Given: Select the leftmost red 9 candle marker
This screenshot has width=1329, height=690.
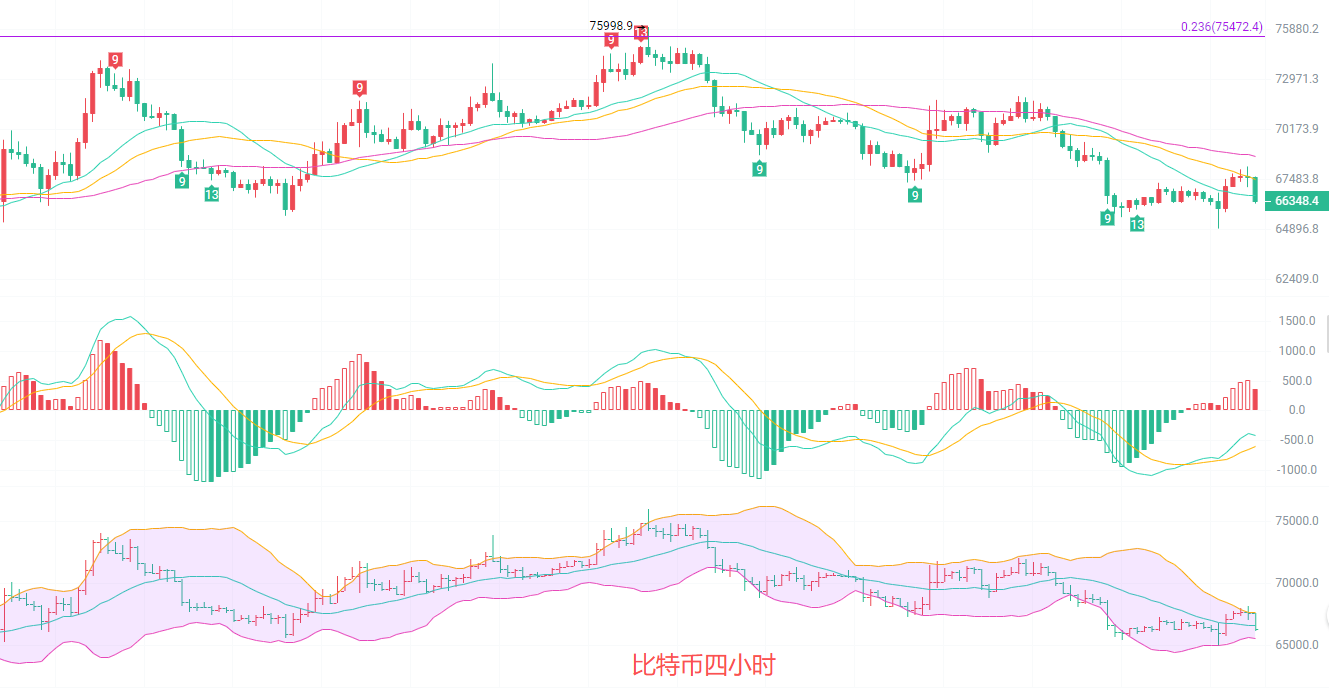Looking at the screenshot, I should [115, 60].
